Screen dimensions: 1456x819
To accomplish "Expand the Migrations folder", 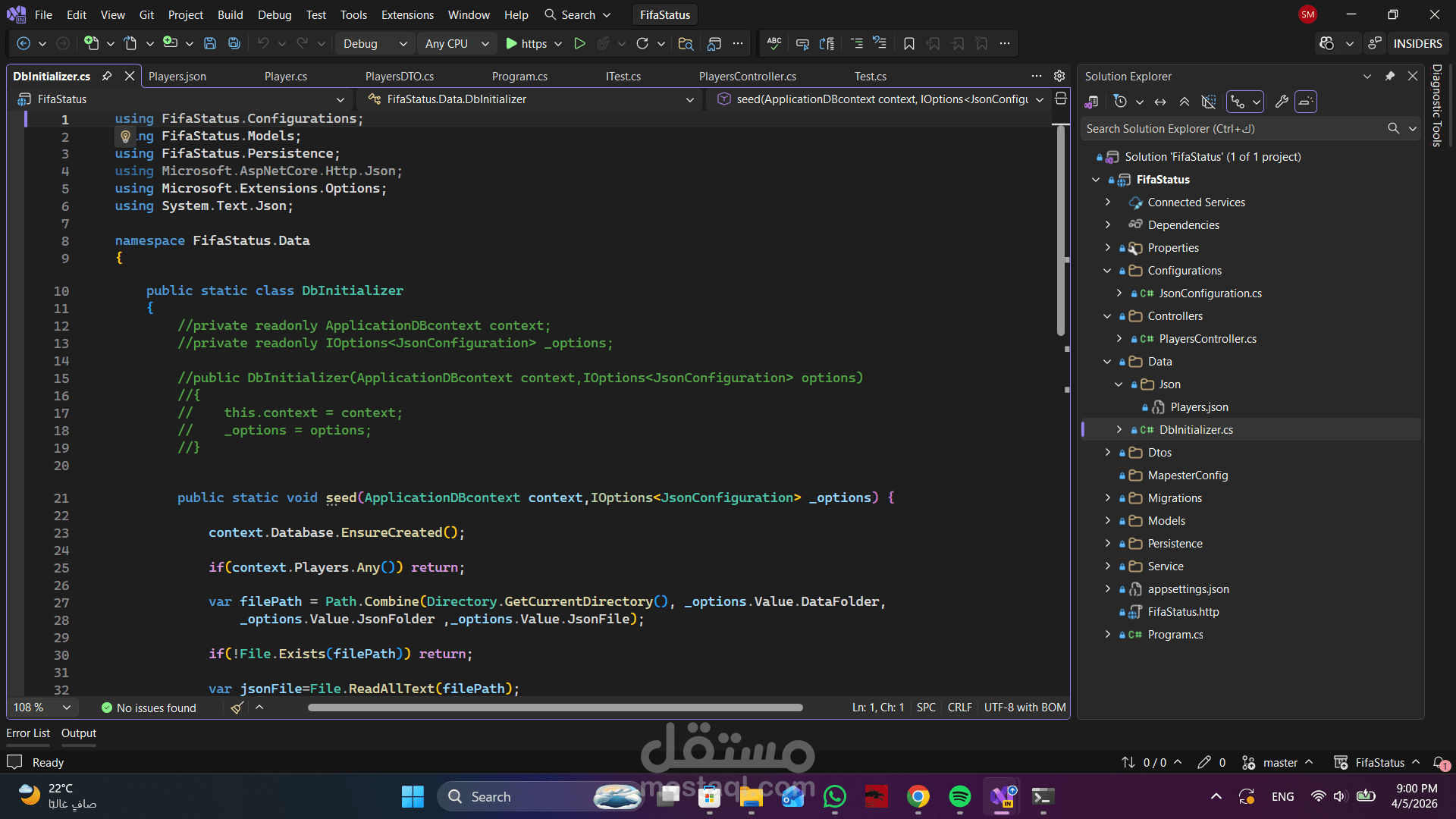I will click(1108, 498).
